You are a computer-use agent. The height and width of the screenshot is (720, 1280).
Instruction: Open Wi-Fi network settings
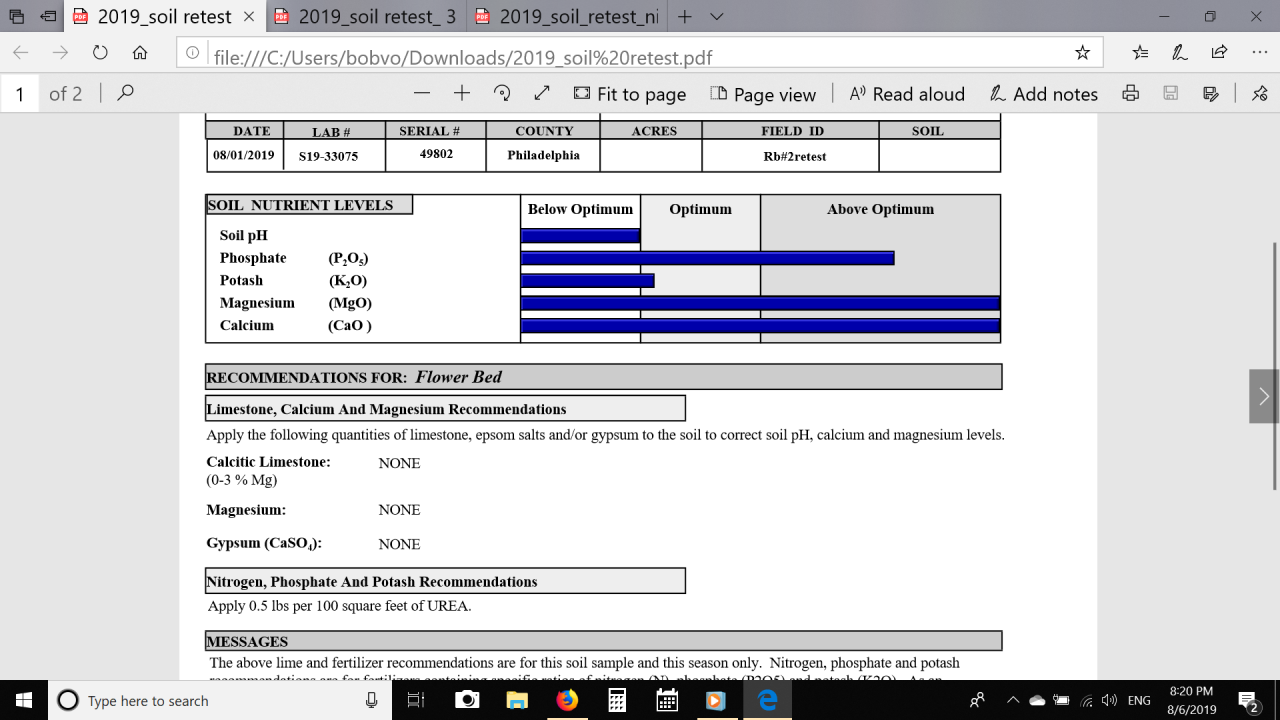pos(1086,700)
